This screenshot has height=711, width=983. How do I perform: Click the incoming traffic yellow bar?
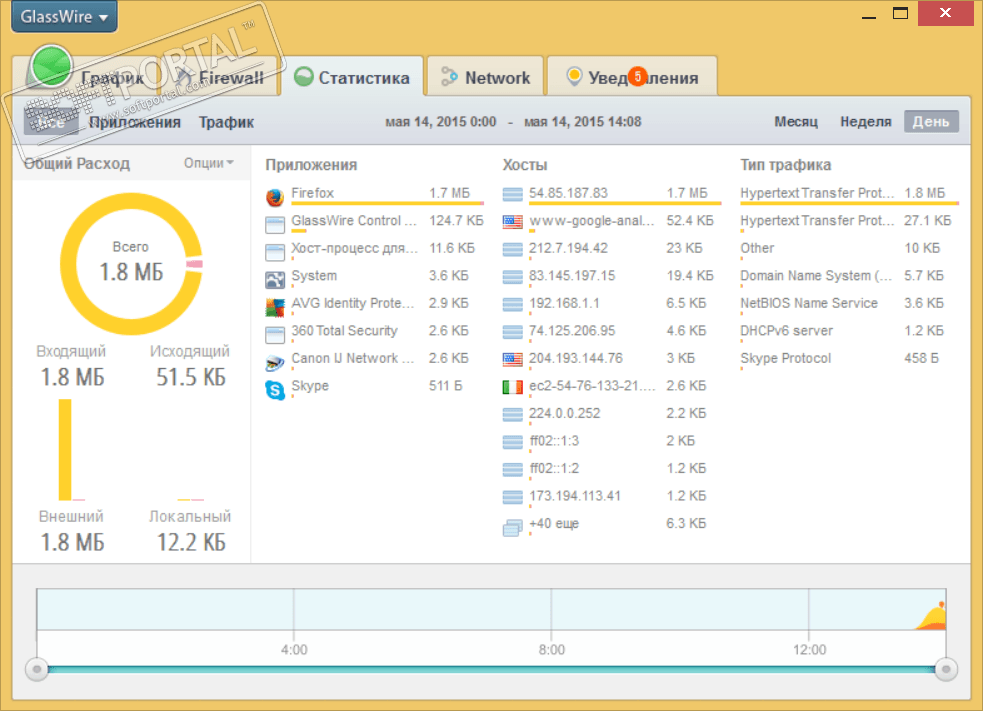click(x=65, y=450)
